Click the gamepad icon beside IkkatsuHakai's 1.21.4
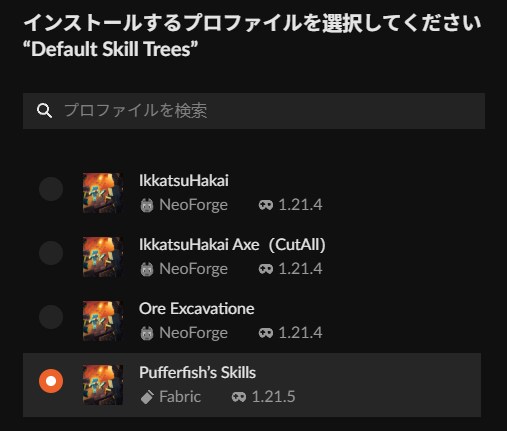Screen dimensions: 507x431 click(x=266, y=205)
